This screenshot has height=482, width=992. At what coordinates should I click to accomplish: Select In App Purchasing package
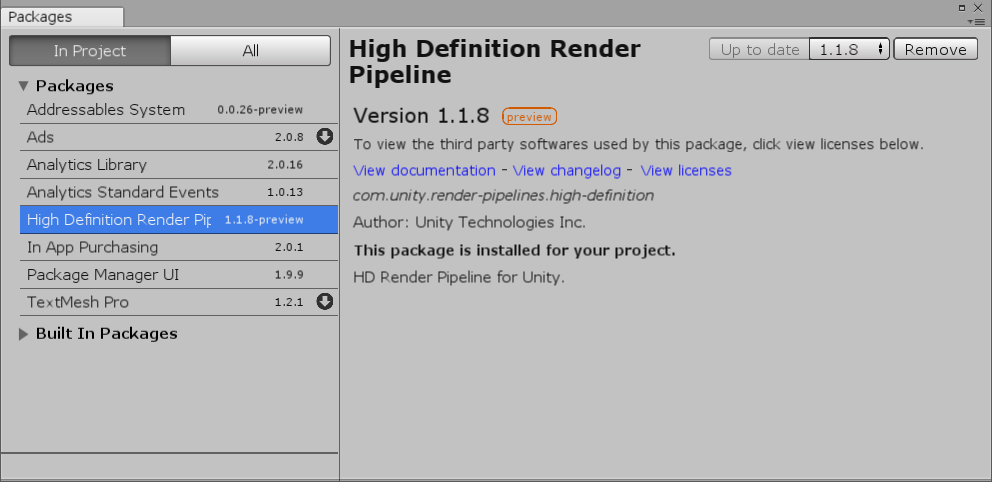pos(92,247)
